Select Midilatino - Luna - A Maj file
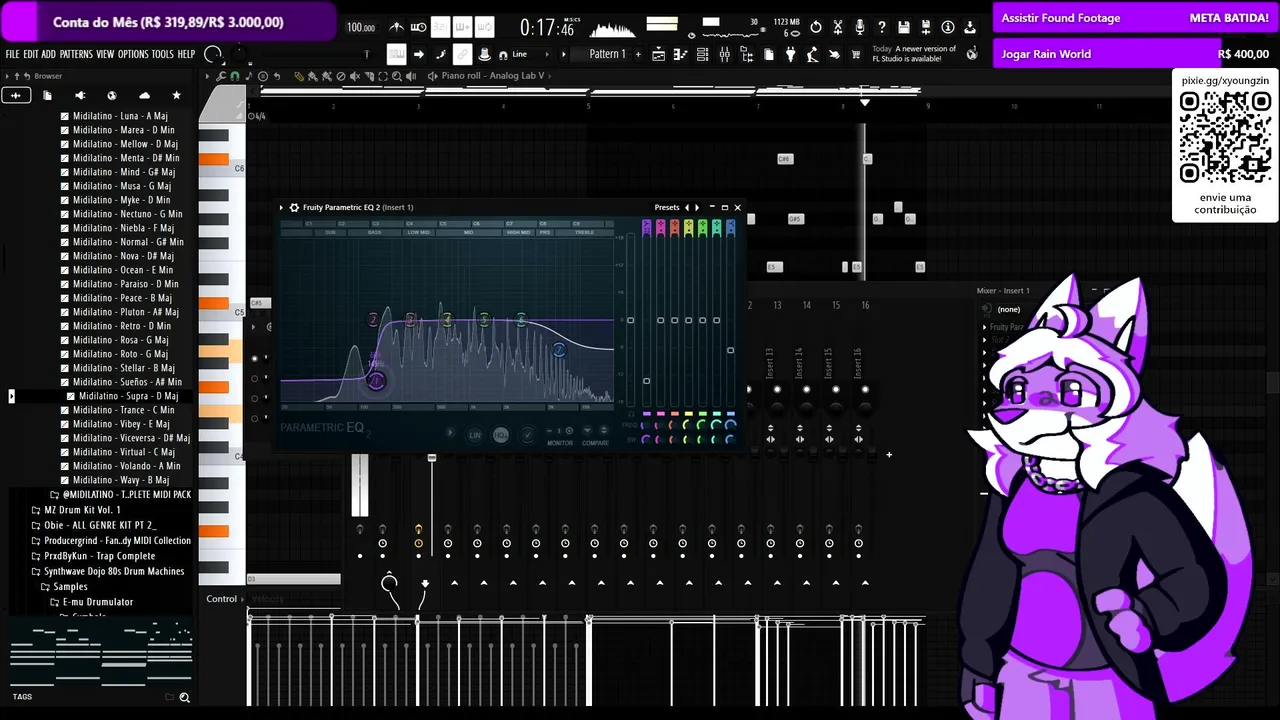The image size is (1280, 720). click(114, 116)
